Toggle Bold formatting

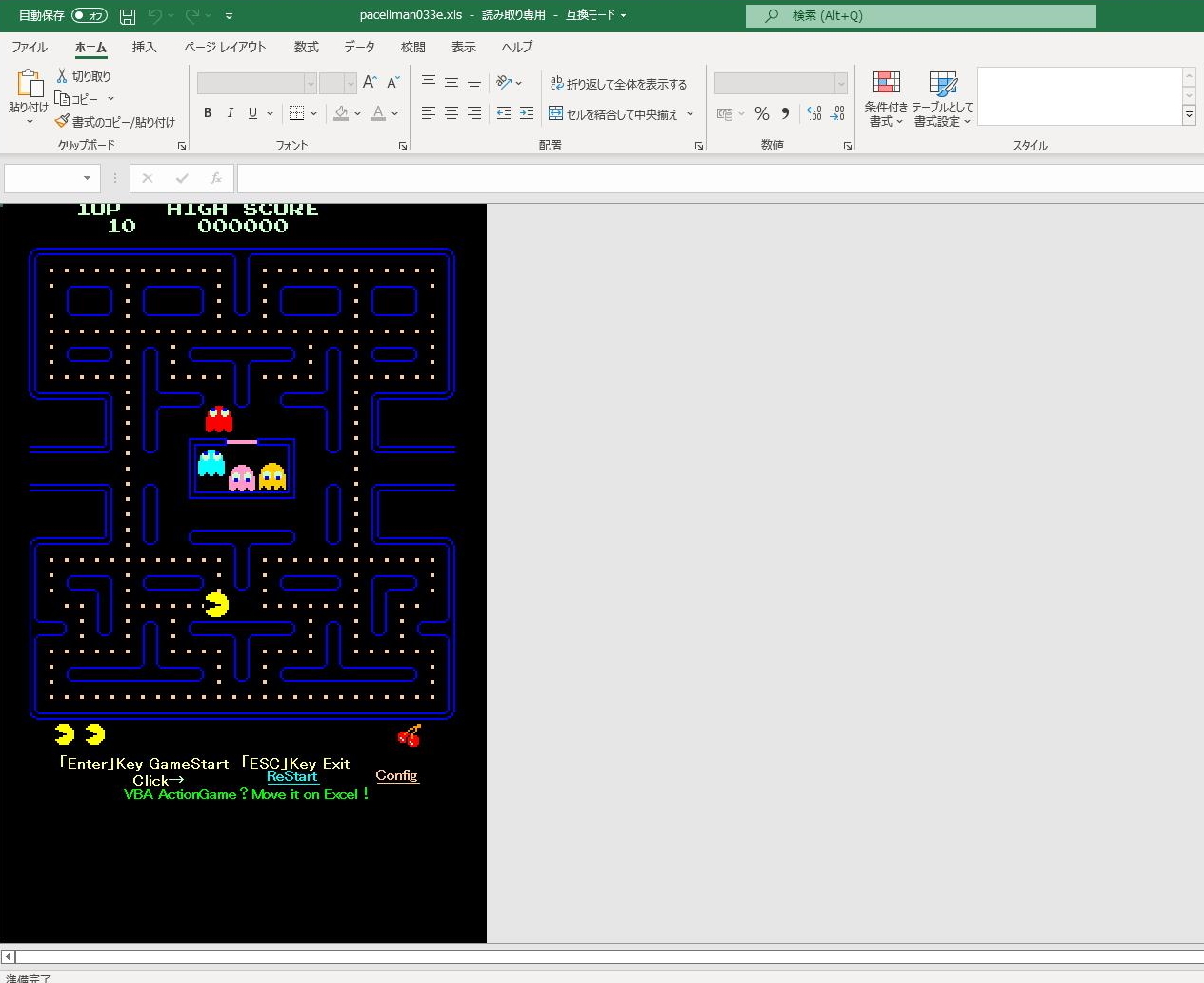click(x=208, y=113)
